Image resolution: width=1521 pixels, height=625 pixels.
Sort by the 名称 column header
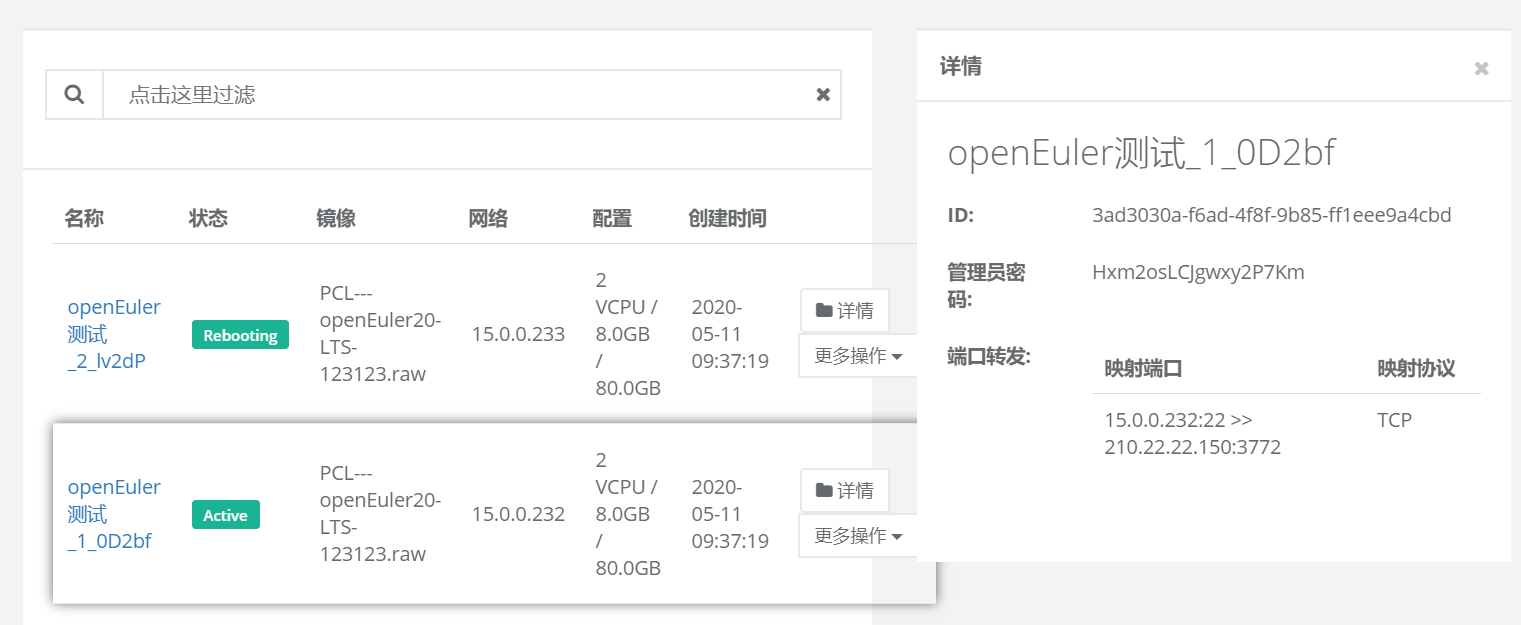pos(84,218)
